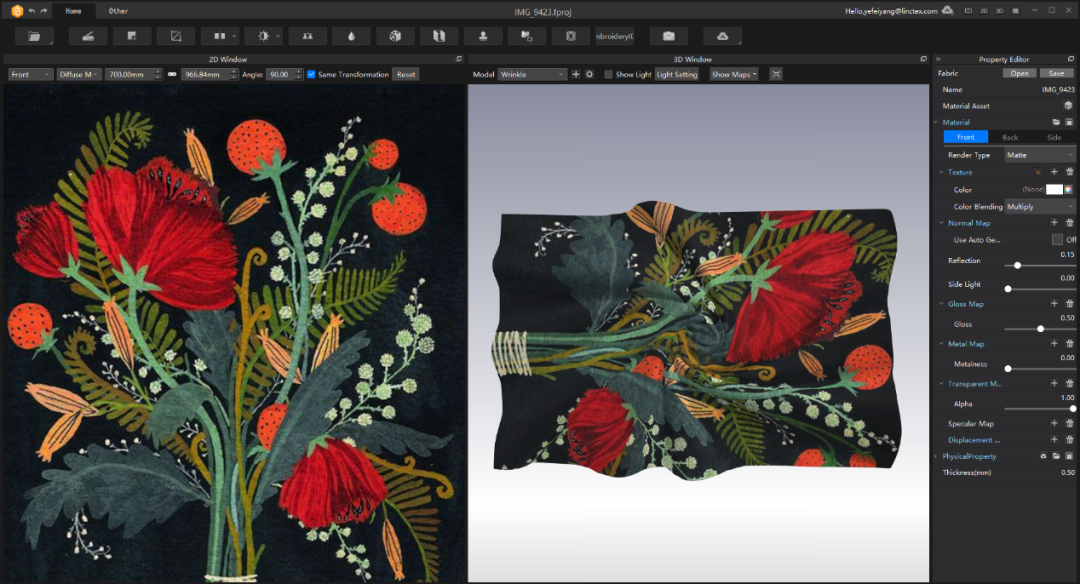Click the 3D cube toolbar icon

[395, 36]
